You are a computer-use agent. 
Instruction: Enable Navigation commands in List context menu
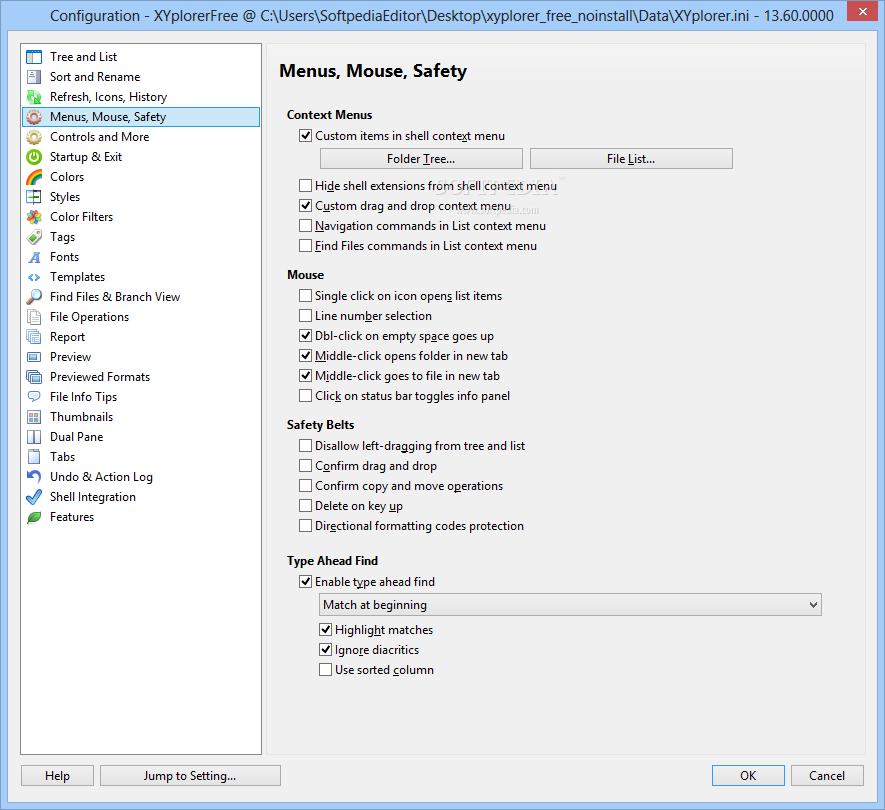pyautogui.click(x=305, y=226)
